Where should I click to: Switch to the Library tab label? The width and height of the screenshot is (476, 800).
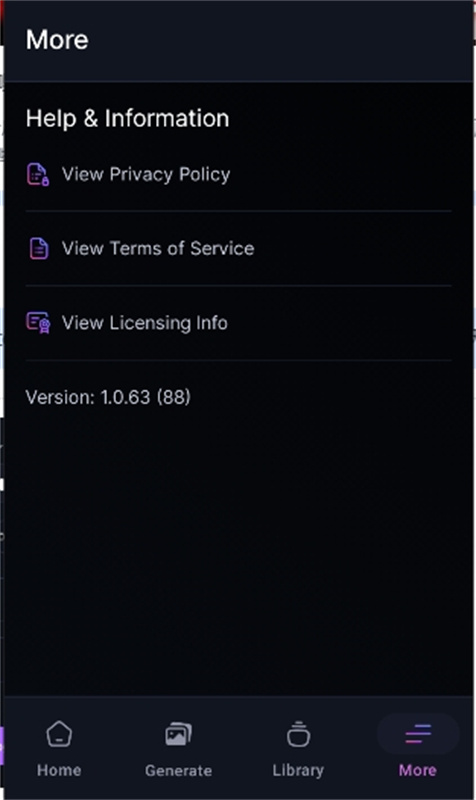click(x=298, y=770)
